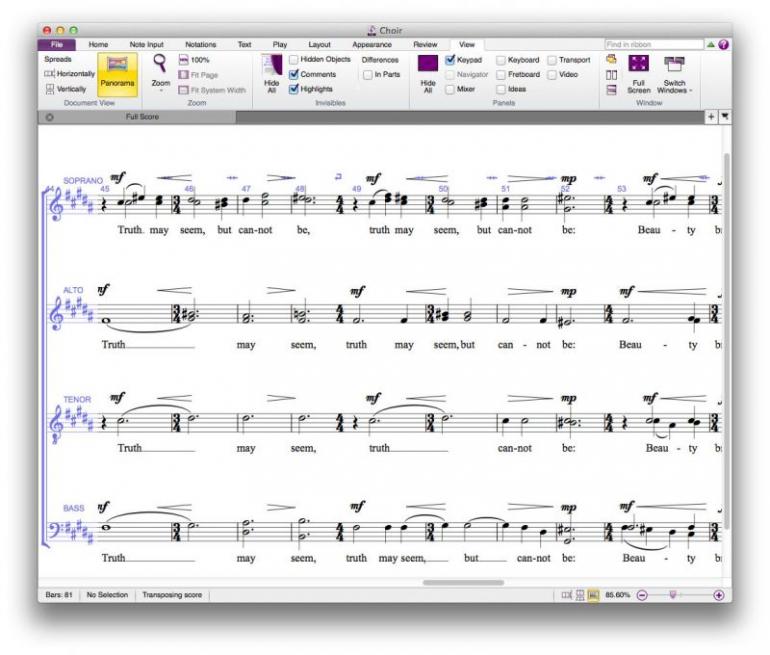Click the vertical scrollbar
This screenshot has width=770, height=655.
(726, 341)
